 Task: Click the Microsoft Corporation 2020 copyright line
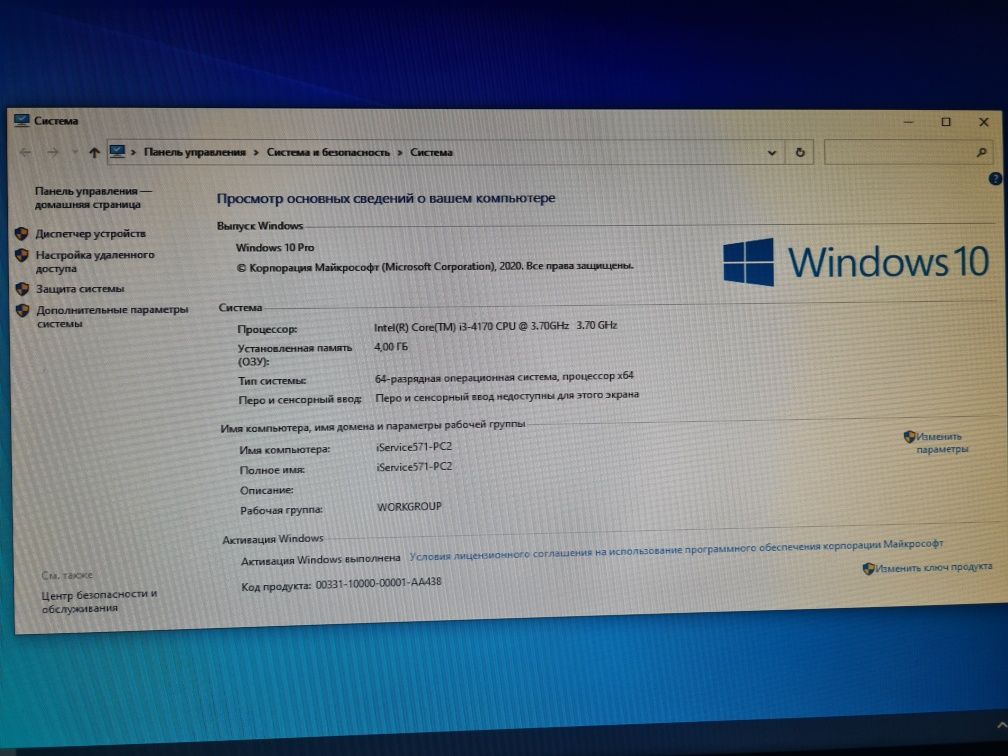[435, 266]
